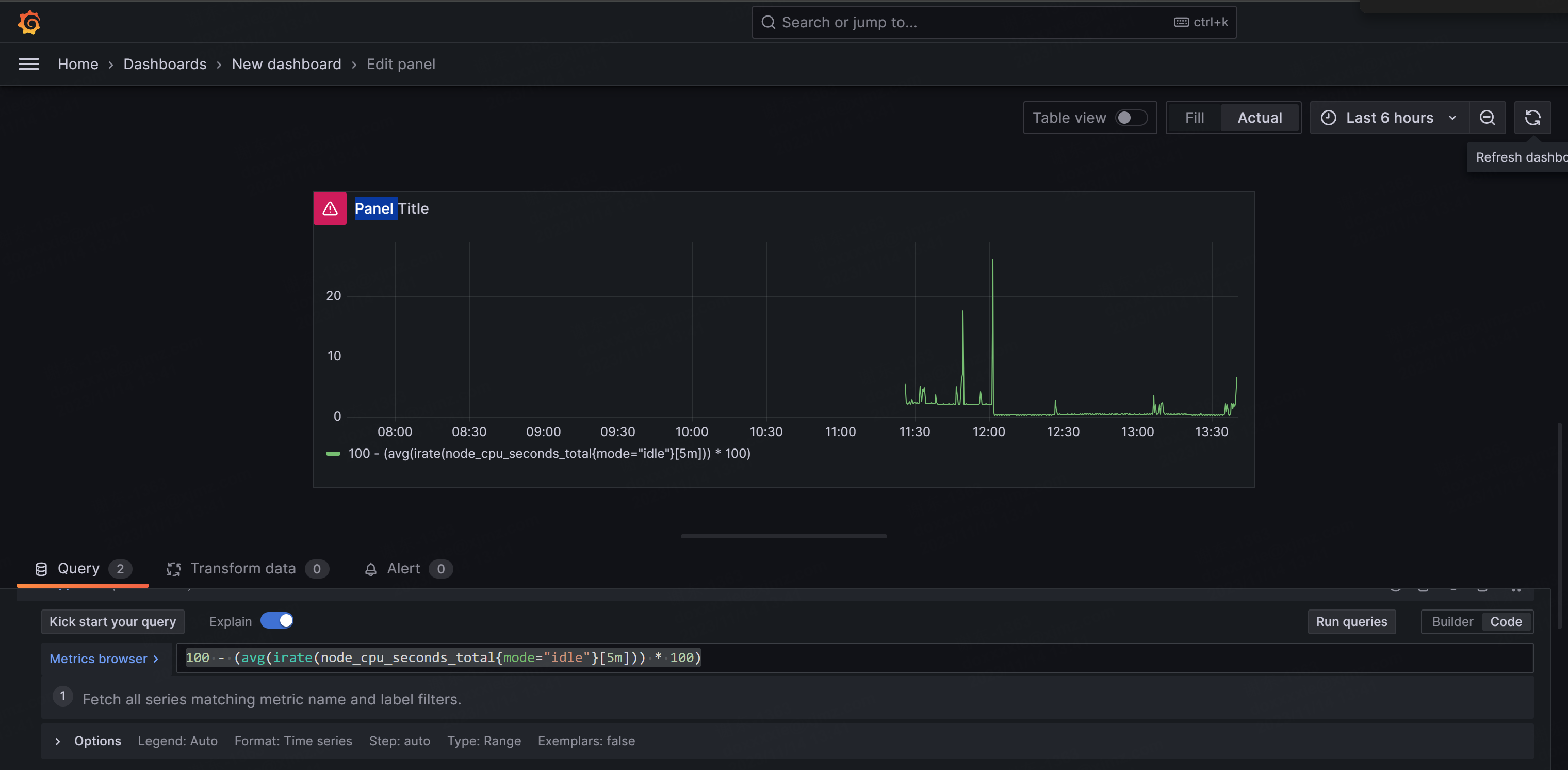Toggle the Table view switch

[x=1131, y=118]
